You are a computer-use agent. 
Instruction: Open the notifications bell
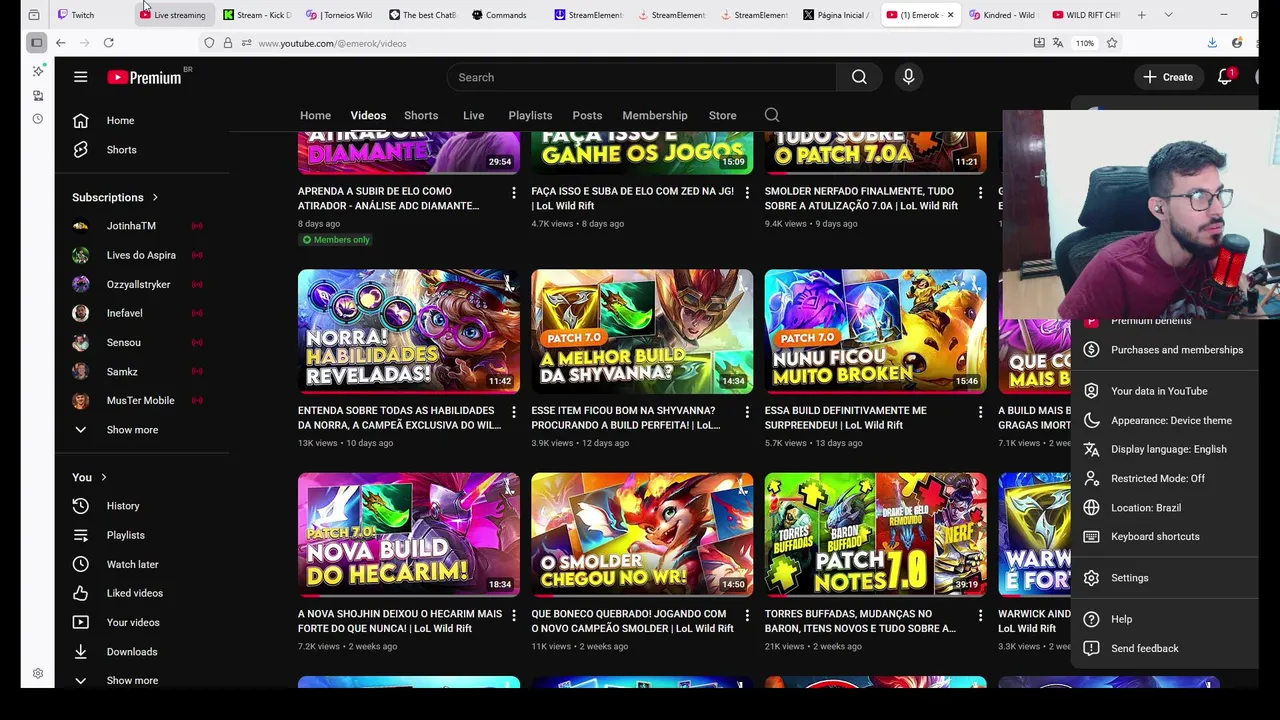click(1225, 77)
